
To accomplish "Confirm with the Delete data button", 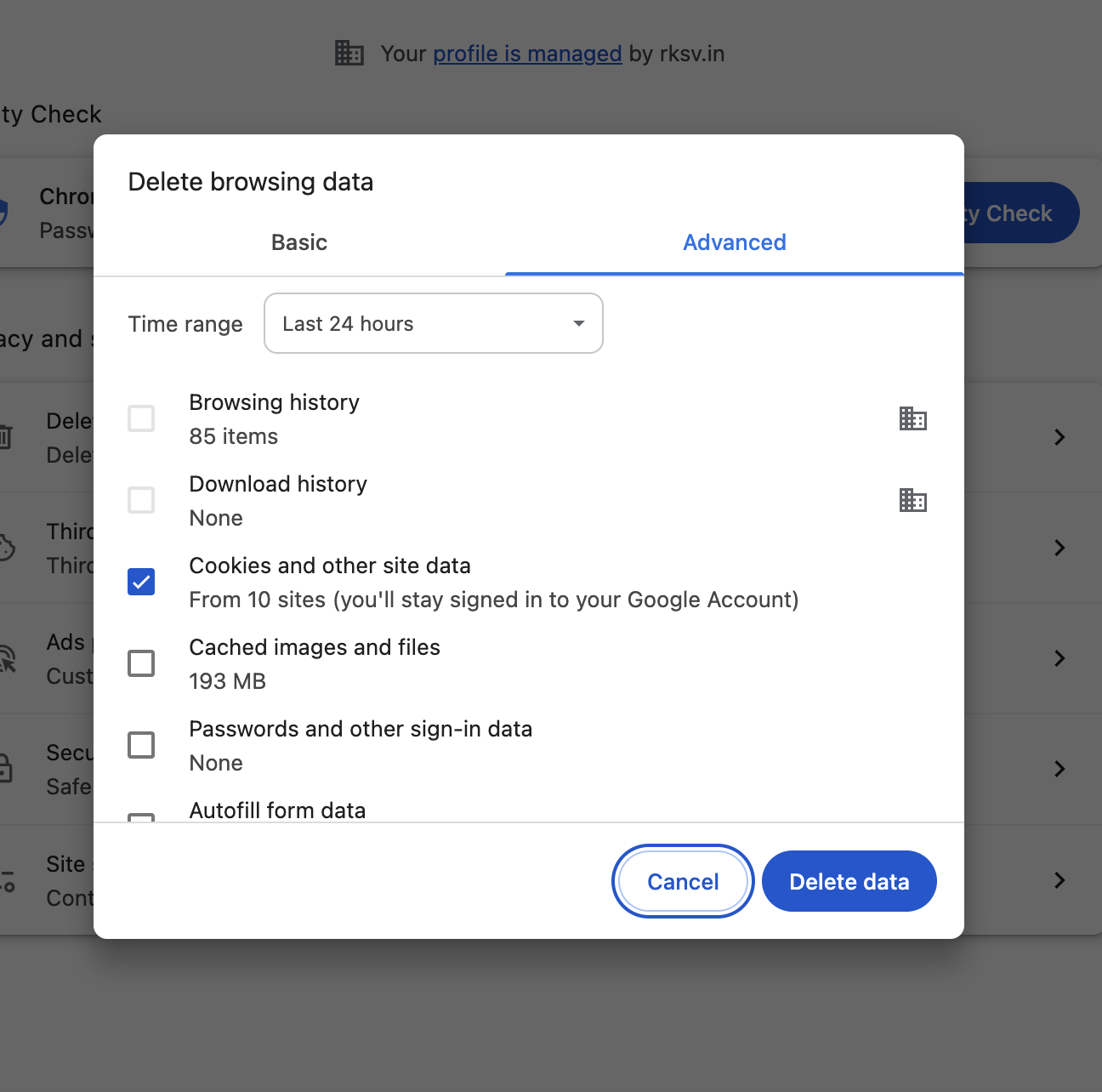I will coord(849,881).
